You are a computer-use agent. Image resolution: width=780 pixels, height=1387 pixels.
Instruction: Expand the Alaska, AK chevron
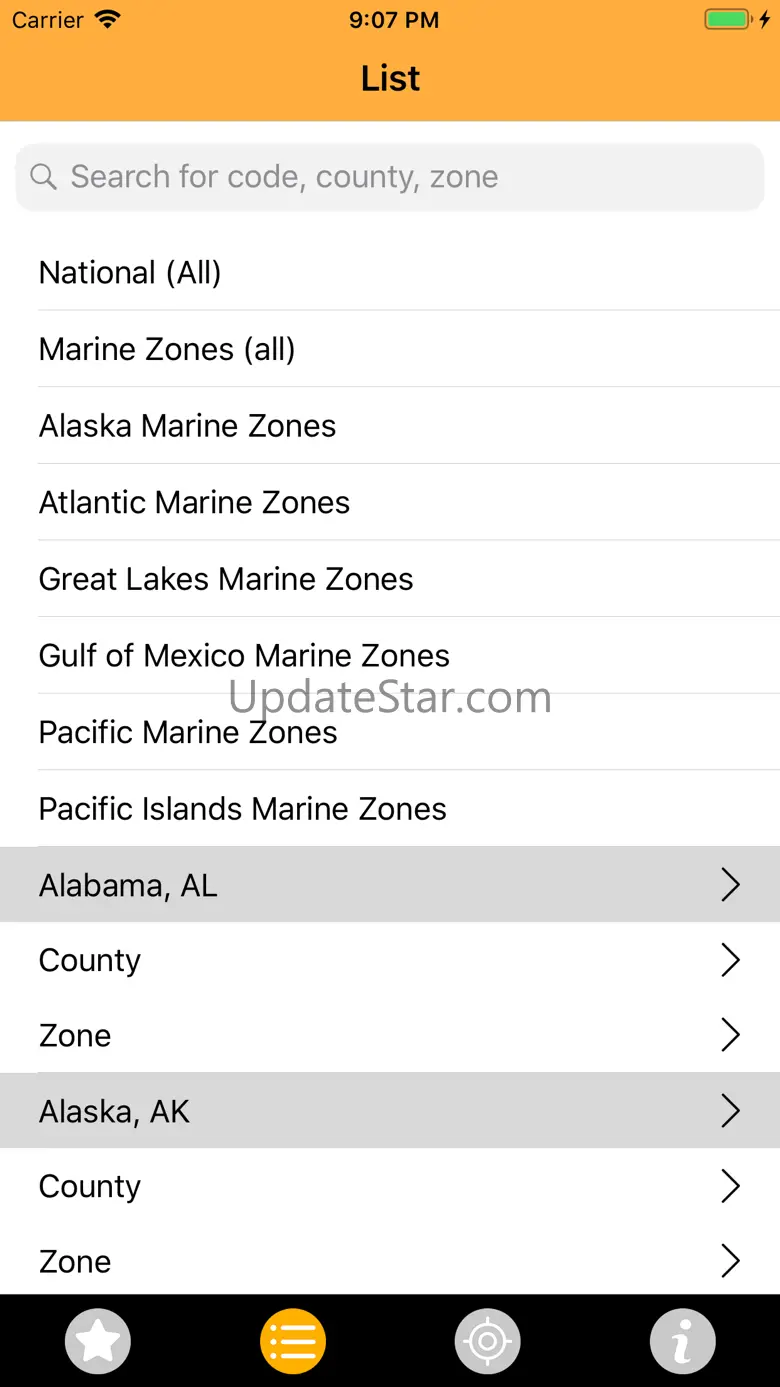(x=730, y=1111)
